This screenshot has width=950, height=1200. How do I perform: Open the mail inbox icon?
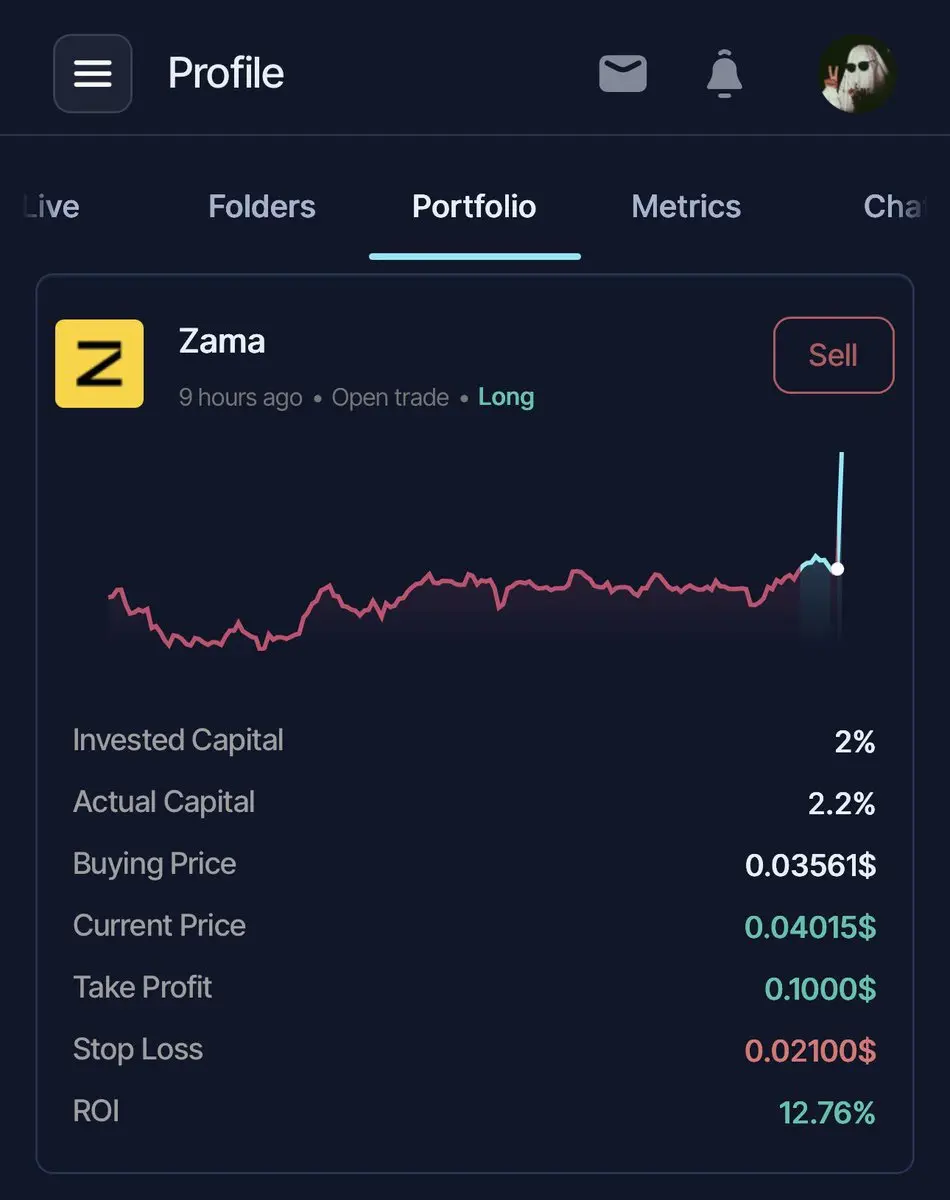[x=623, y=74]
